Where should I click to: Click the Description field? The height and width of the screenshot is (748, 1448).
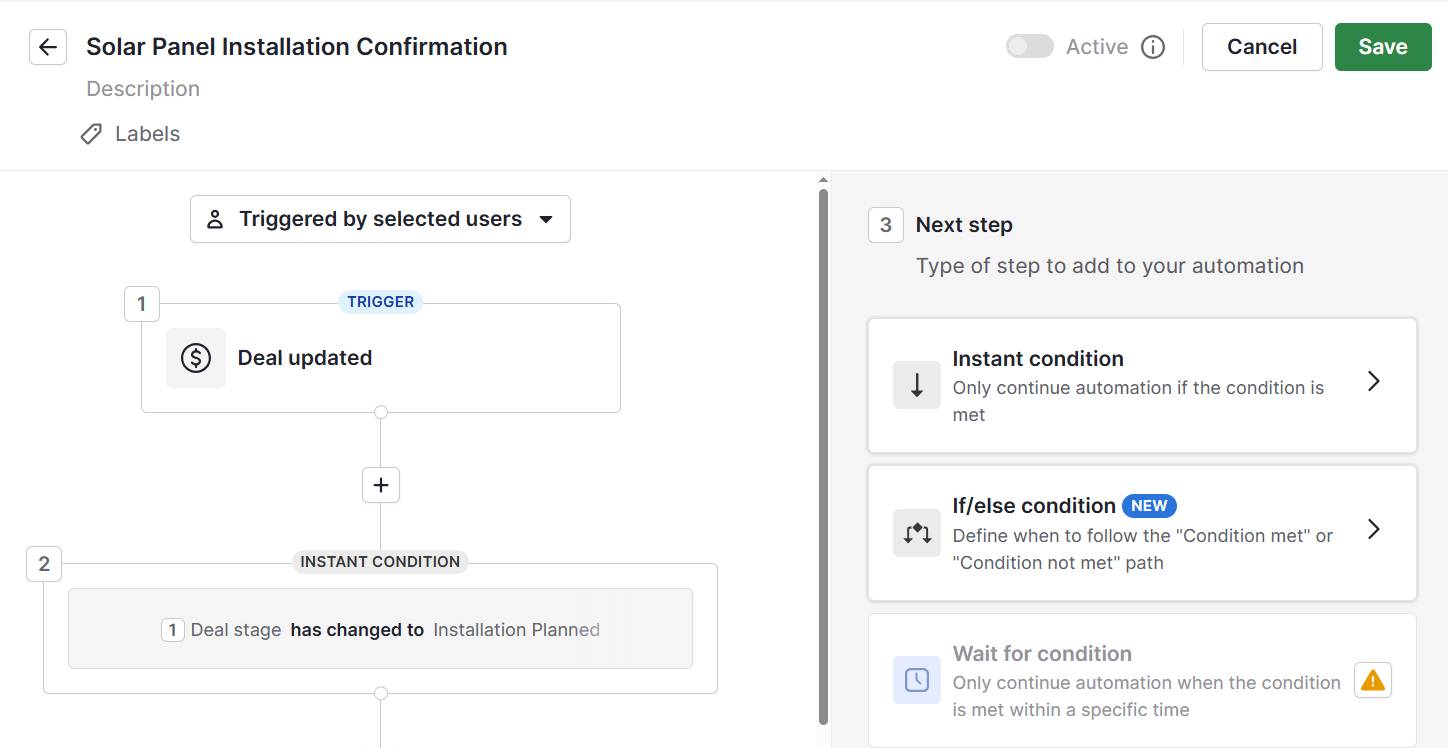tap(142, 88)
